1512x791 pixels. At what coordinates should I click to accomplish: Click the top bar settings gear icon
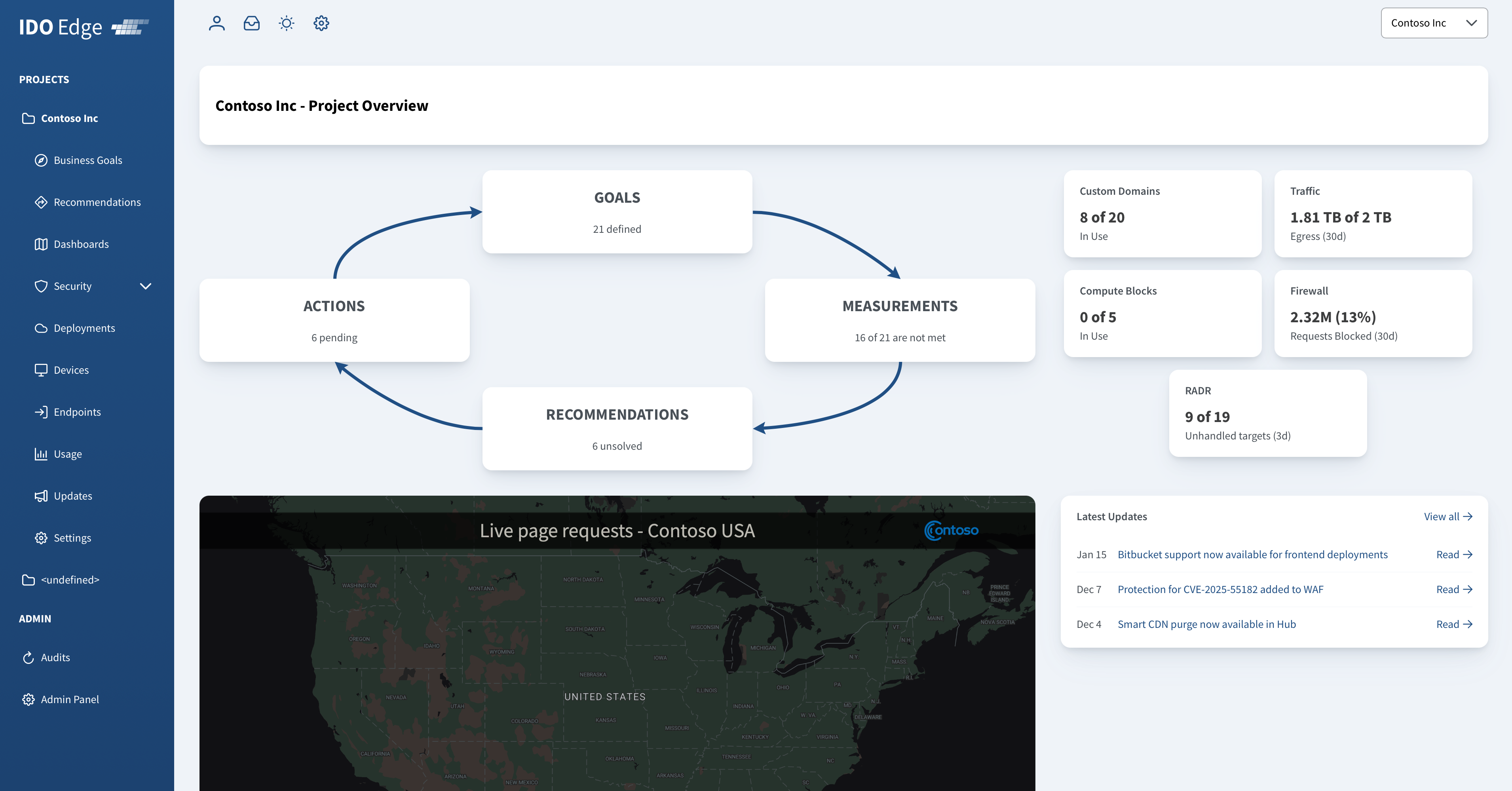(321, 23)
